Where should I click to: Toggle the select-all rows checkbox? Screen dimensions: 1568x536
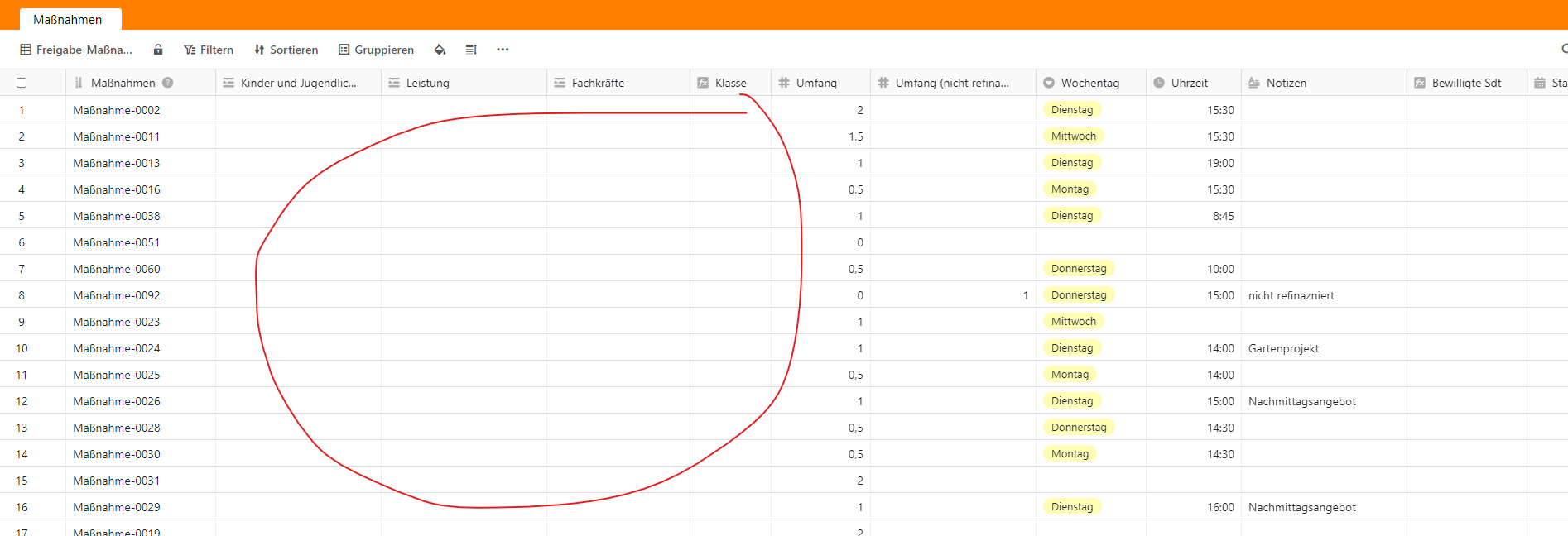(x=22, y=83)
